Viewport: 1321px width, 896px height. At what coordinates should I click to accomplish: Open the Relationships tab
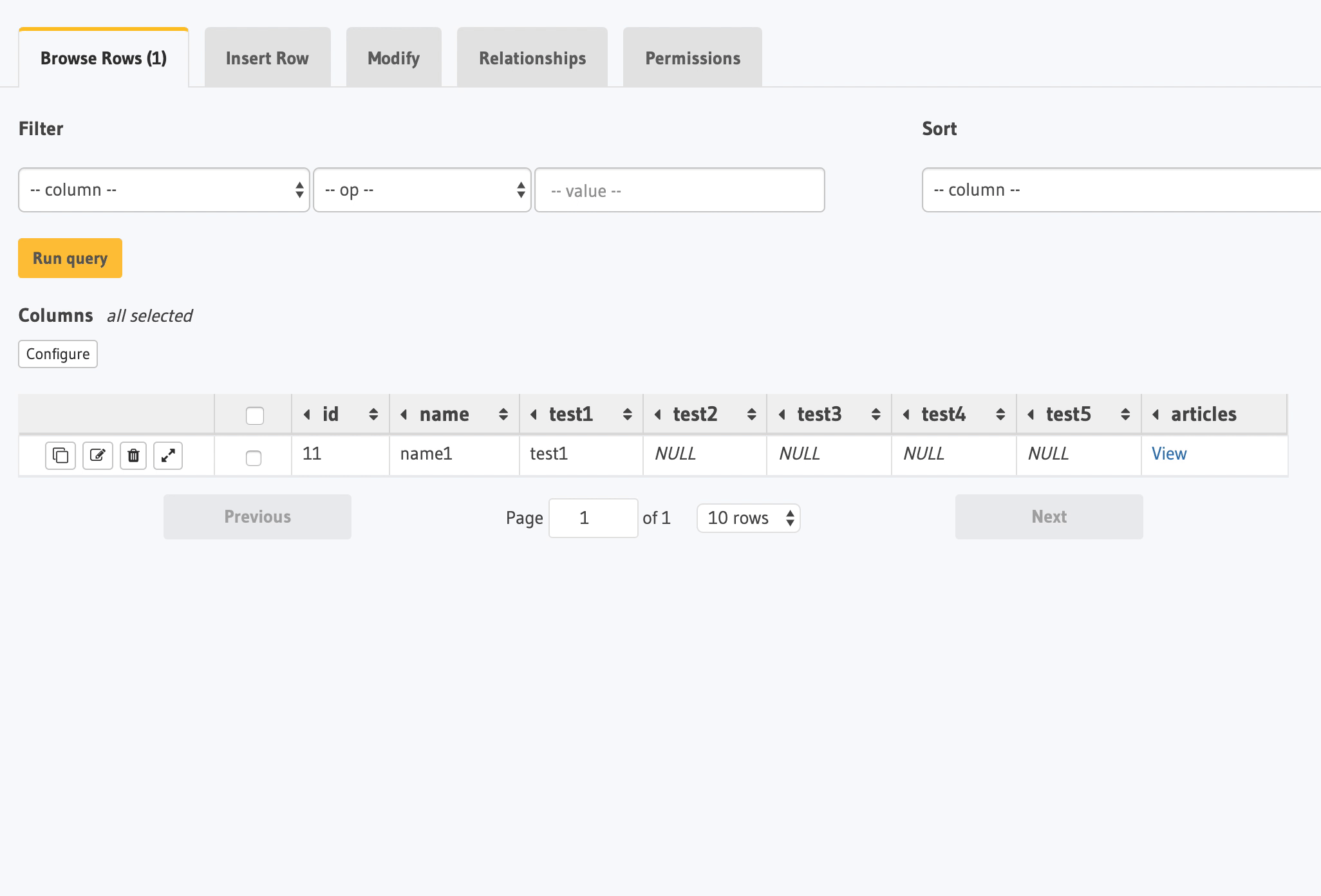(532, 58)
